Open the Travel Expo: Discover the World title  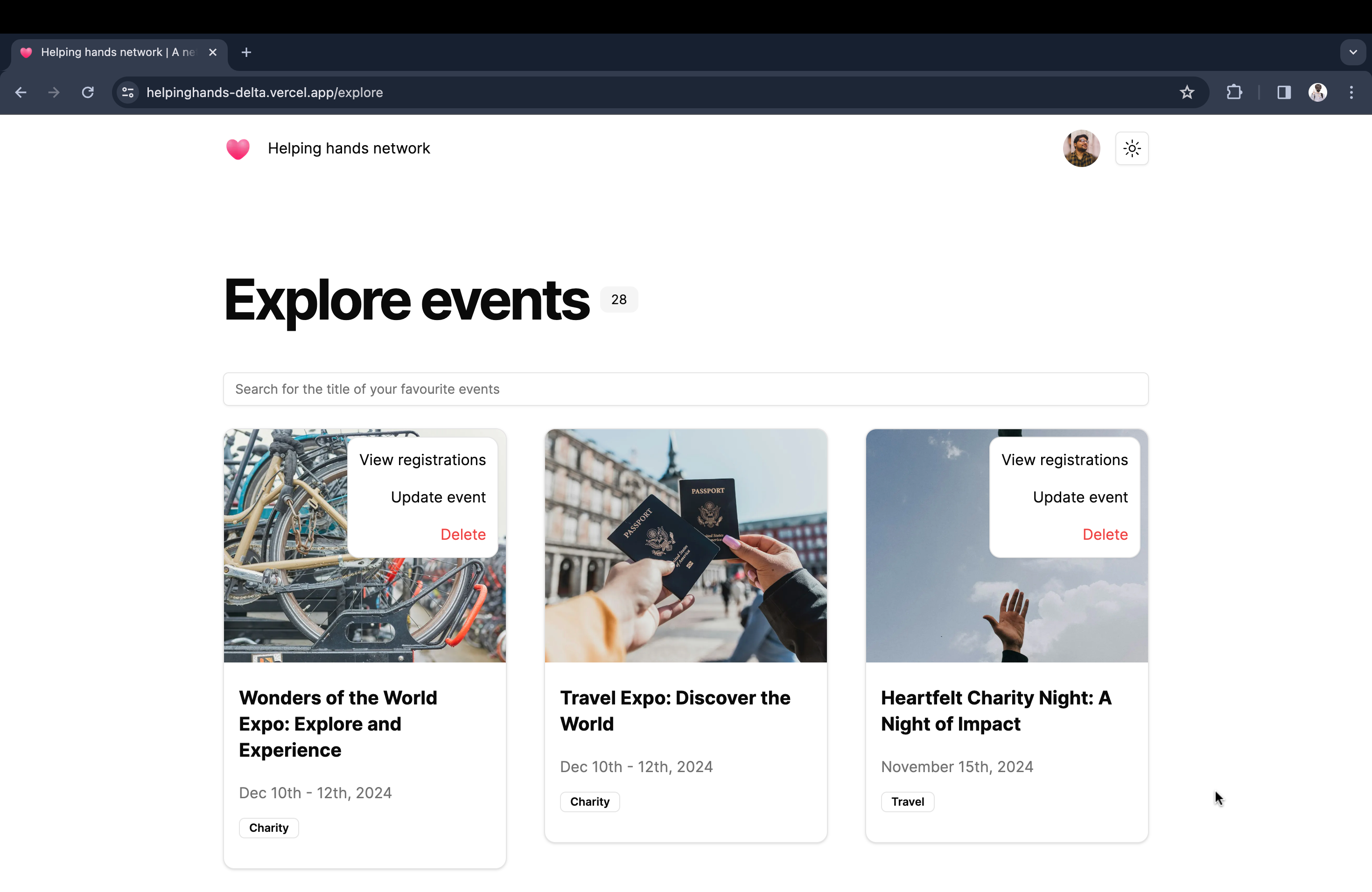click(674, 711)
